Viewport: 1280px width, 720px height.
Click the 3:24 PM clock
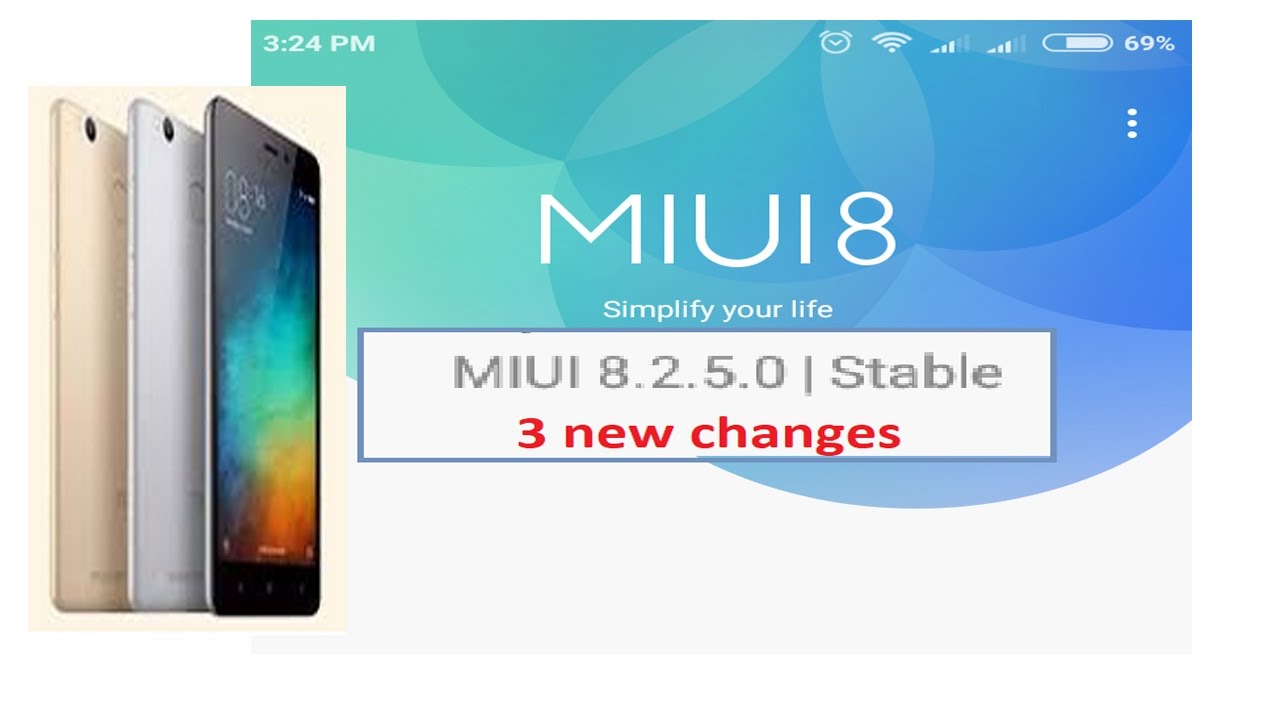click(x=319, y=43)
